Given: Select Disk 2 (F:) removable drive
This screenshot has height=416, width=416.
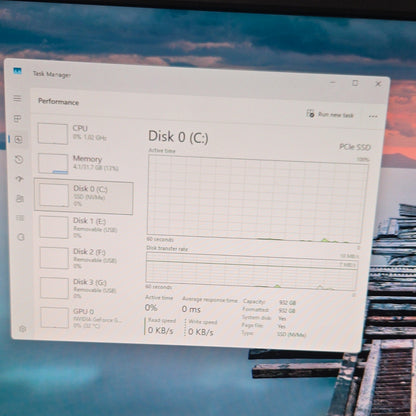Looking at the screenshot, I should (86, 258).
